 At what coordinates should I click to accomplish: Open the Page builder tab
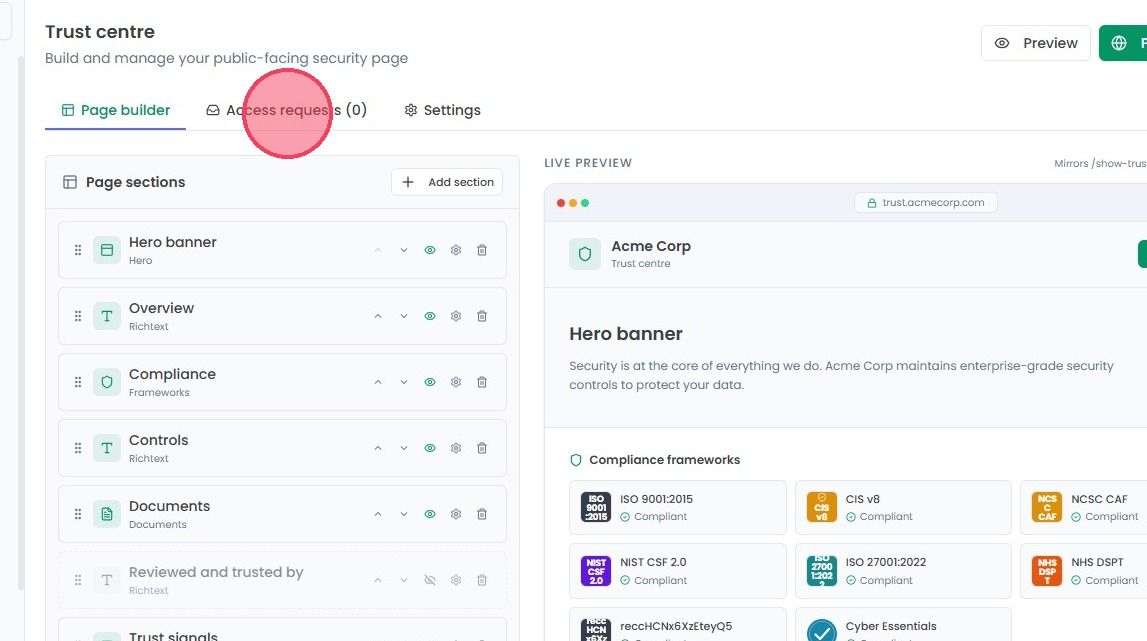116,110
